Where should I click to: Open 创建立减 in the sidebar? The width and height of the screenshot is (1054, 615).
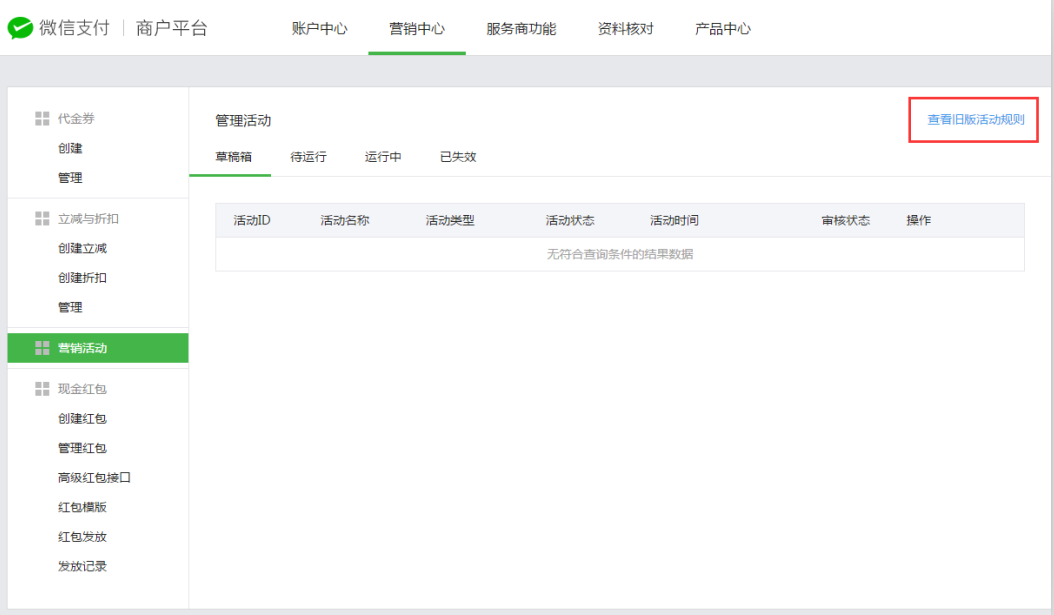[x=82, y=248]
